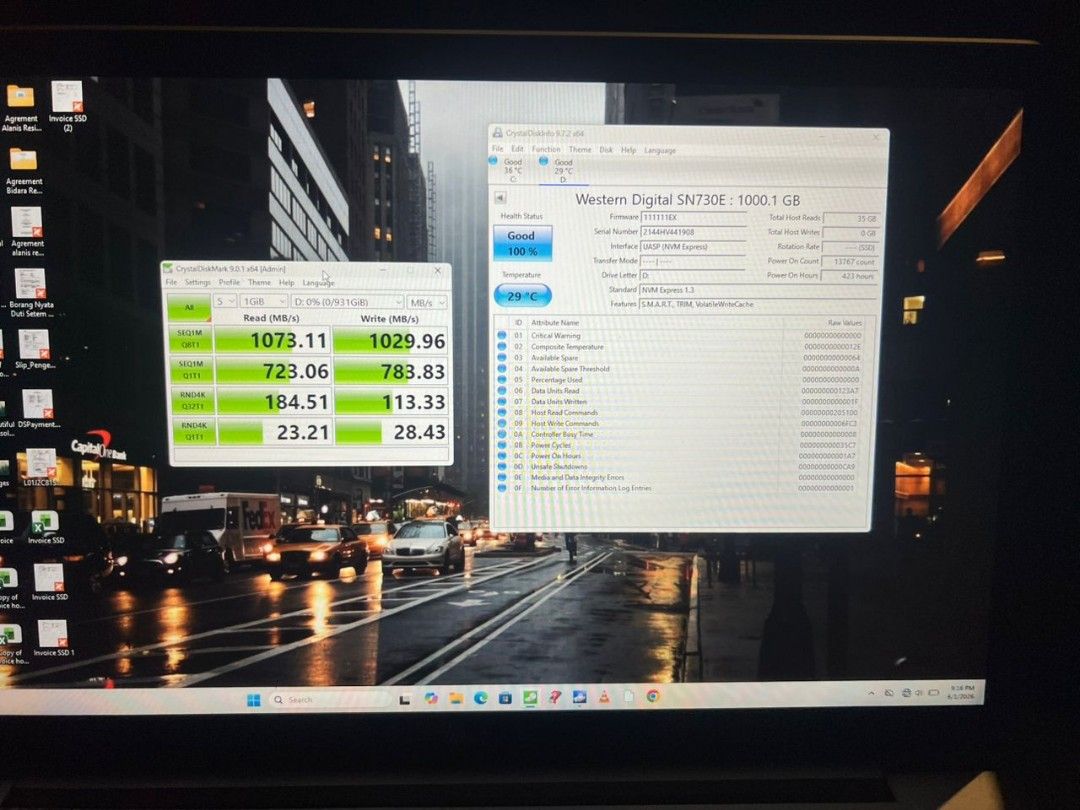The width and height of the screenshot is (1080, 810).
Task: Click the Serial Number field
Action: click(x=693, y=232)
